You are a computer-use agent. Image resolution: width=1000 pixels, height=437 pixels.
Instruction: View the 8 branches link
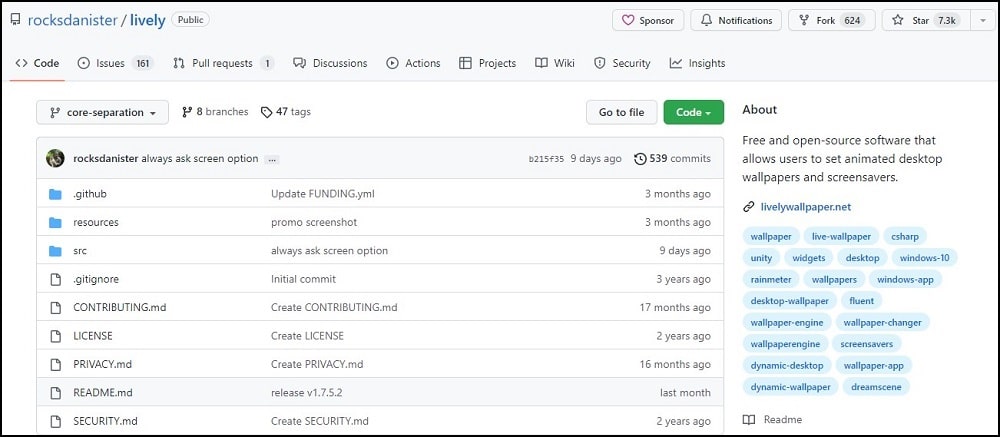(x=215, y=112)
